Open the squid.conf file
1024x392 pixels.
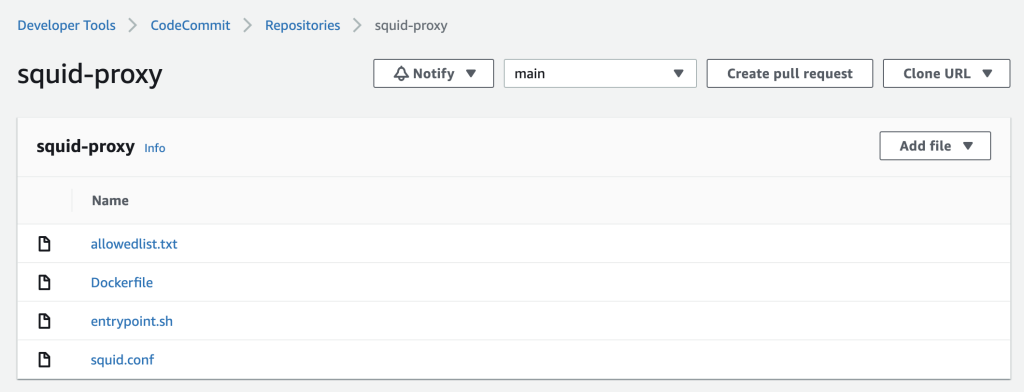122,360
